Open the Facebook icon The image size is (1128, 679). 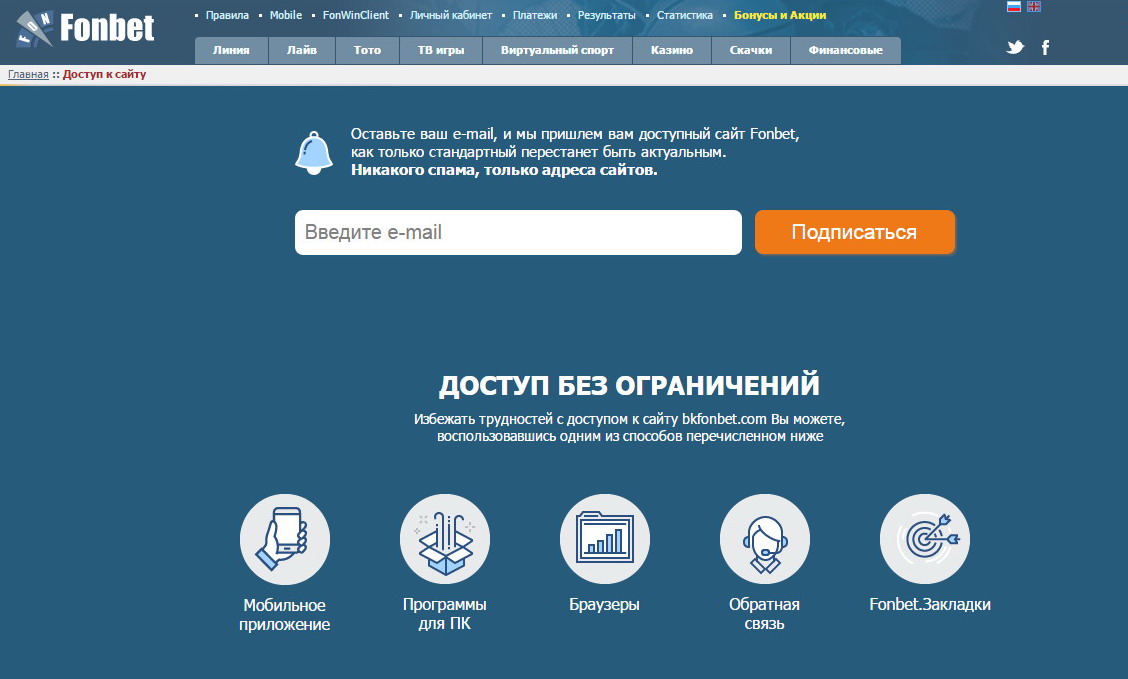tap(1045, 47)
